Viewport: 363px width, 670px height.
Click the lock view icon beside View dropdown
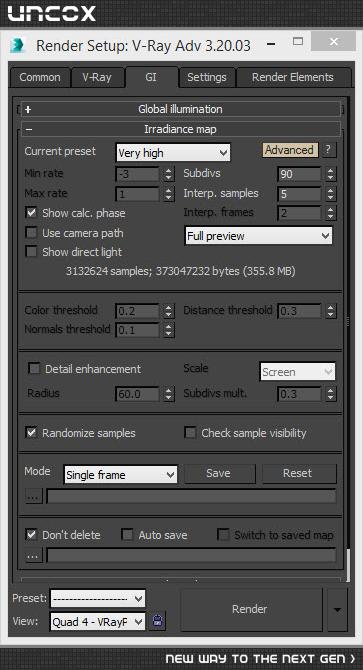click(x=158, y=621)
